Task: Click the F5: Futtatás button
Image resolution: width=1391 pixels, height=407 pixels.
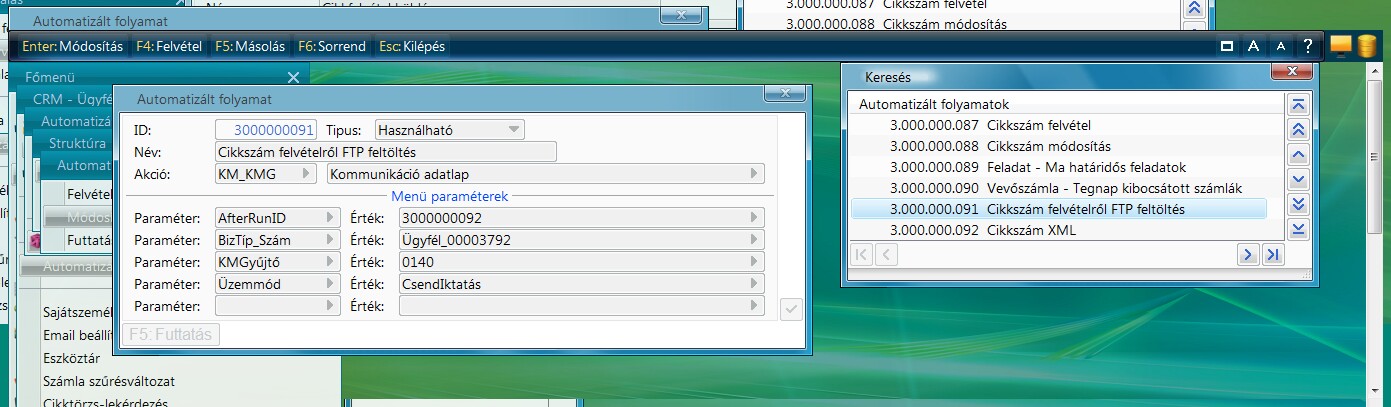Action: click(x=171, y=334)
